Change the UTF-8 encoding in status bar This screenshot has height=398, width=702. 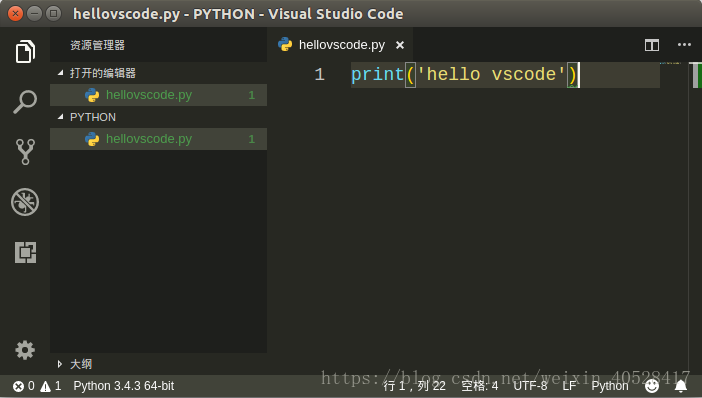[530, 386]
